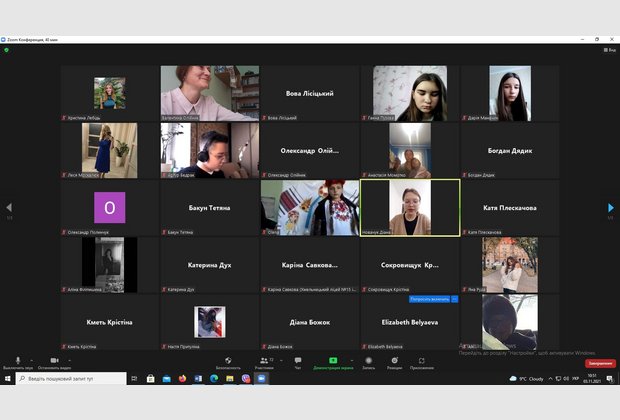
Task: Mute the microphone in Zoom toolbar
Action: tap(17, 361)
